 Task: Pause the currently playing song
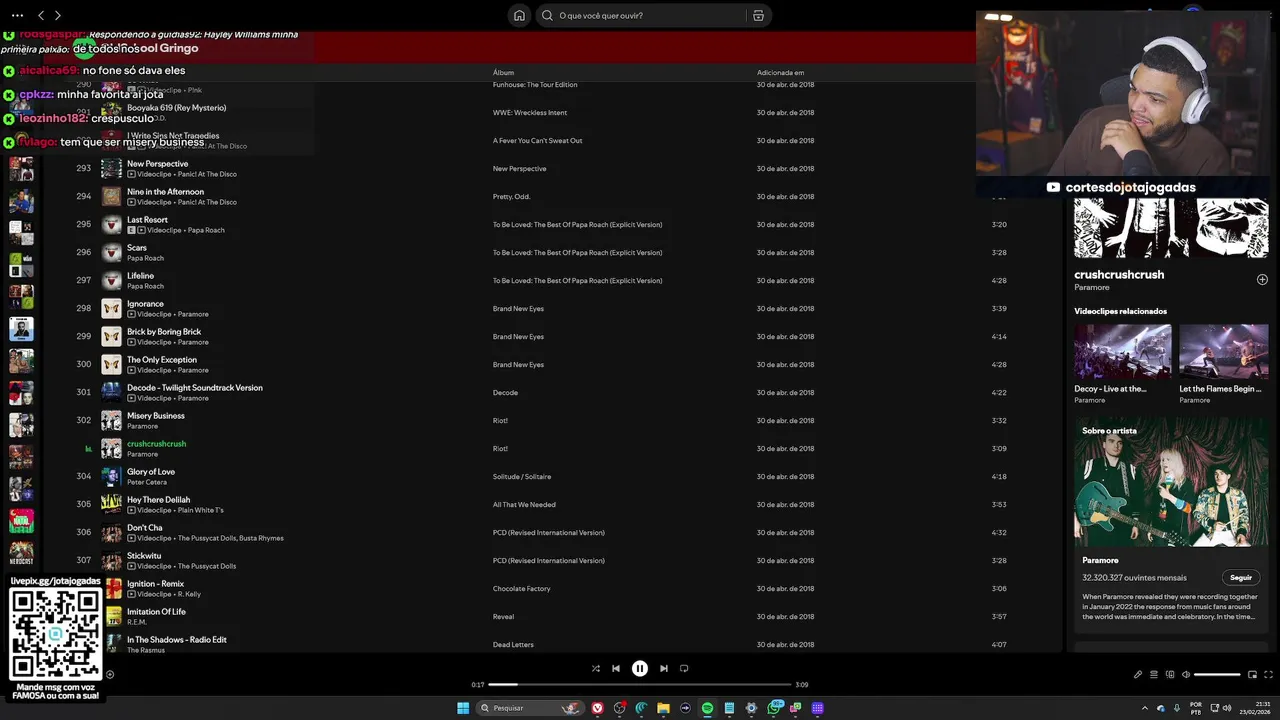(x=640, y=668)
